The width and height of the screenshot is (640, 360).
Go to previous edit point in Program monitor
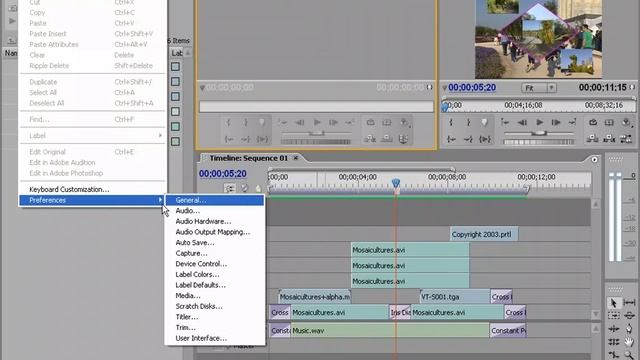[x=505, y=122]
